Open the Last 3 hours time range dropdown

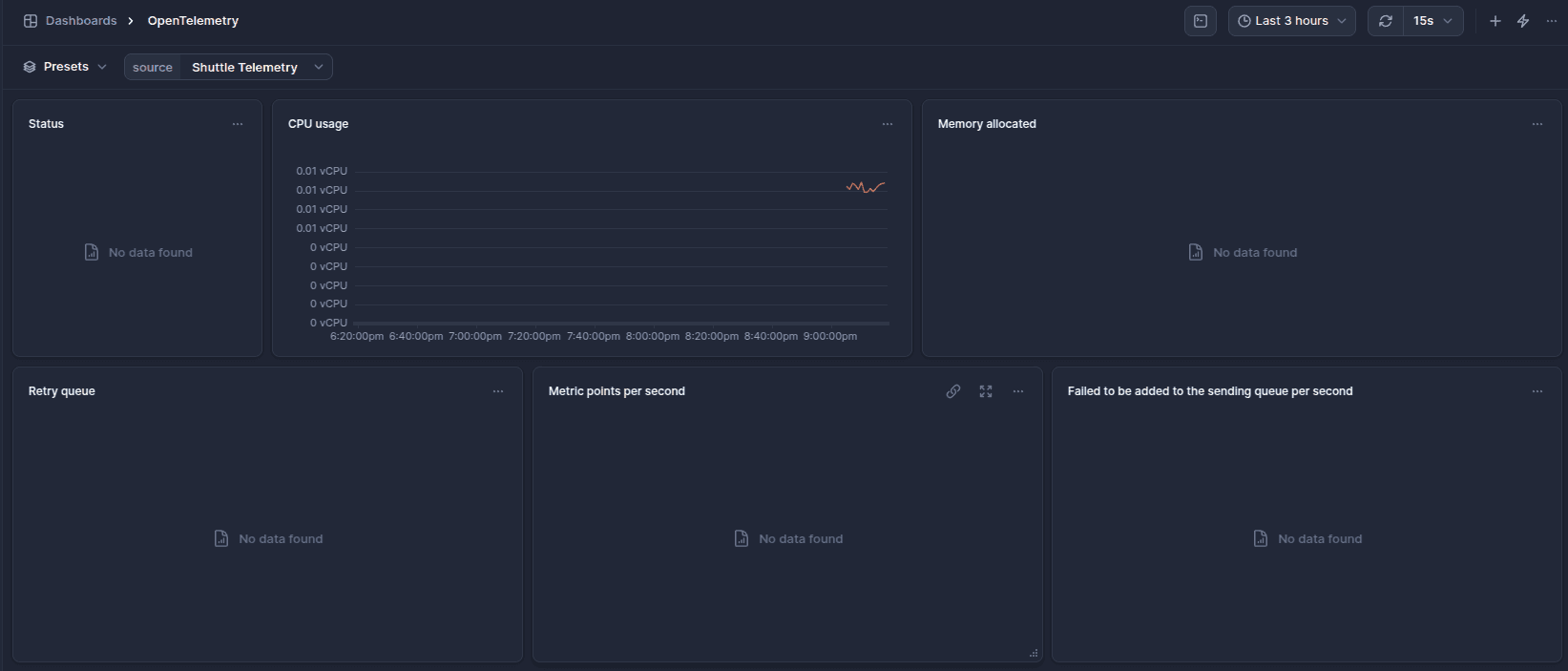[x=1291, y=21]
